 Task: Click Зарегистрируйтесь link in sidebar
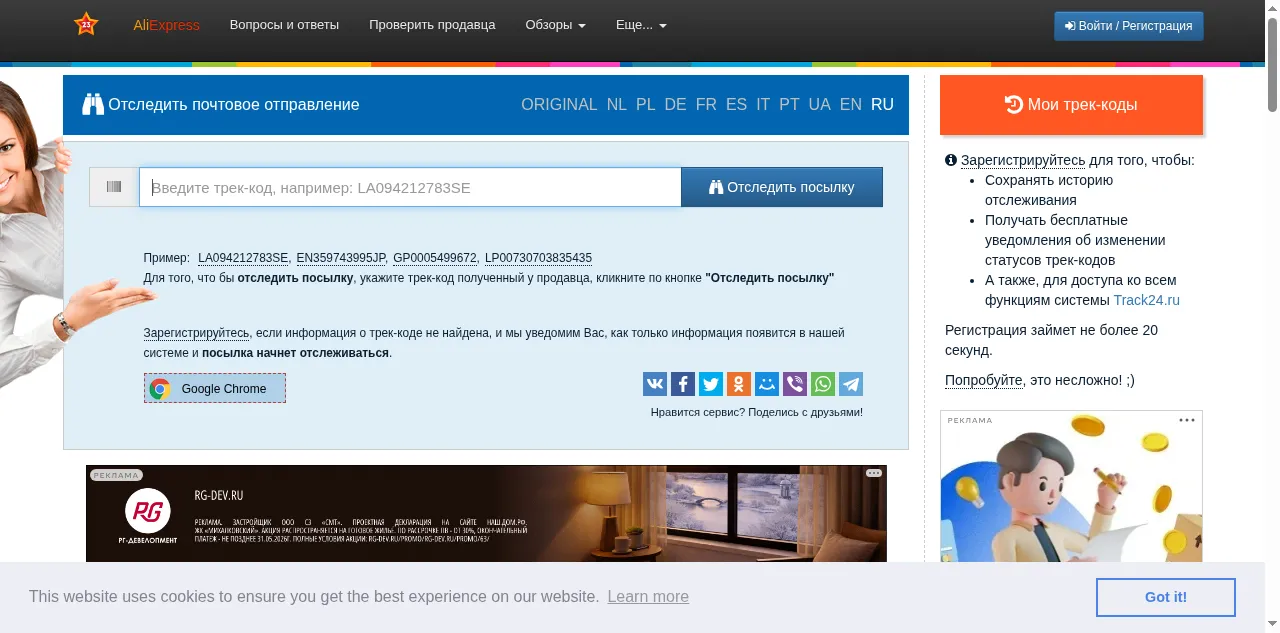(x=1023, y=160)
